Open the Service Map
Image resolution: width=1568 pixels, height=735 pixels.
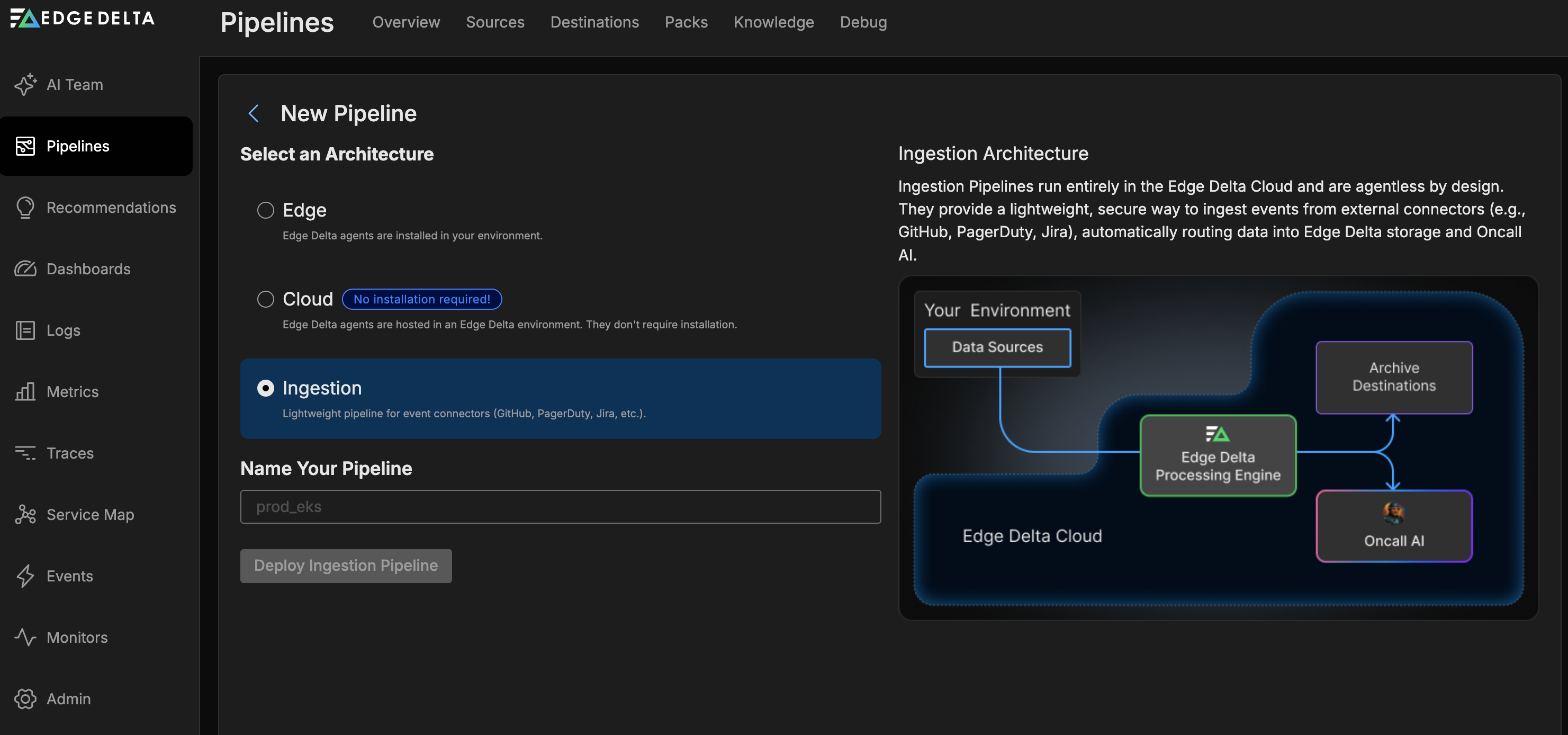tap(90, 515)
